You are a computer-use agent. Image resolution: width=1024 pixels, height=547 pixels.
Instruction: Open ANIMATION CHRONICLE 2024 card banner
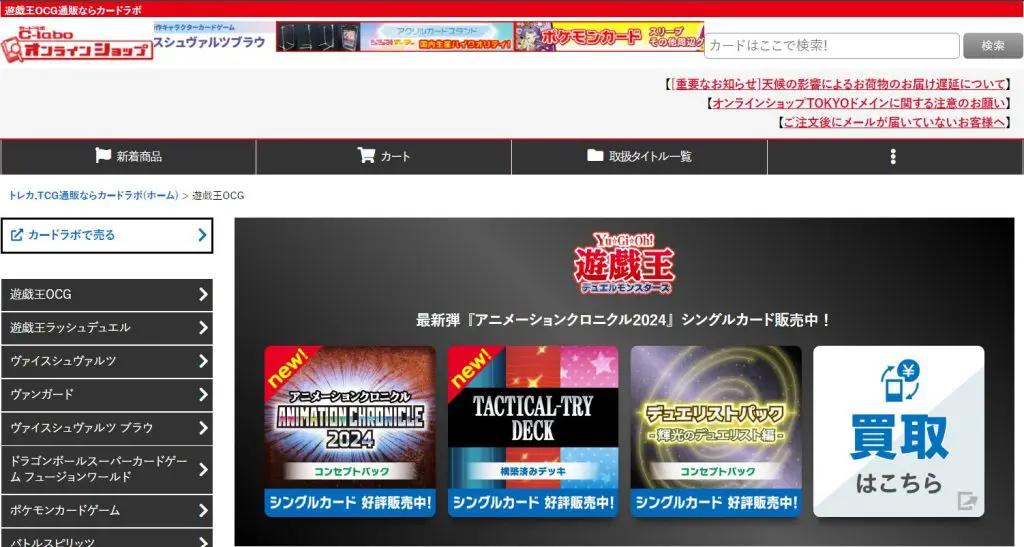[350, 431]
